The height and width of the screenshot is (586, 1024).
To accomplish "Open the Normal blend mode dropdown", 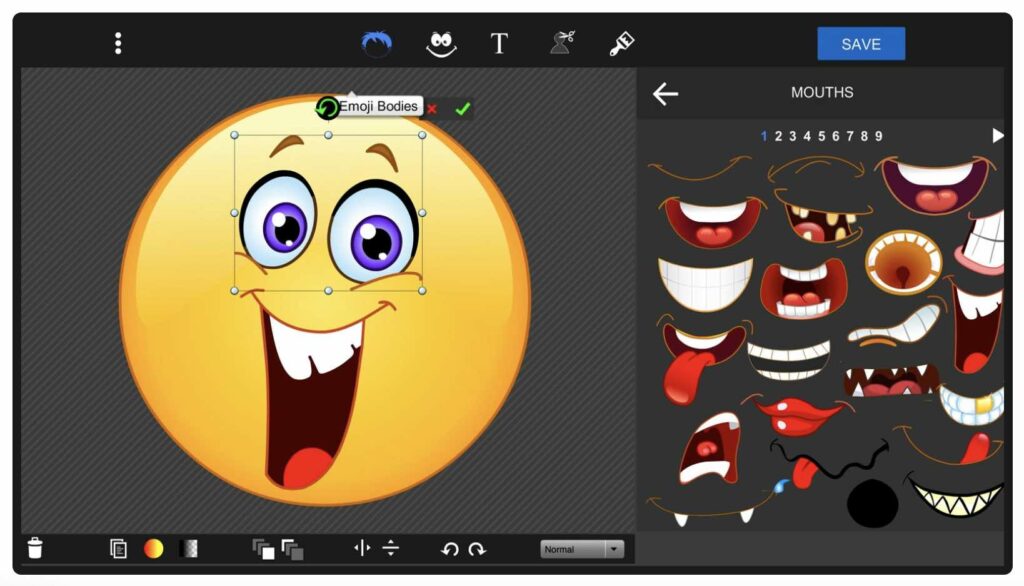I will point(582,549).
